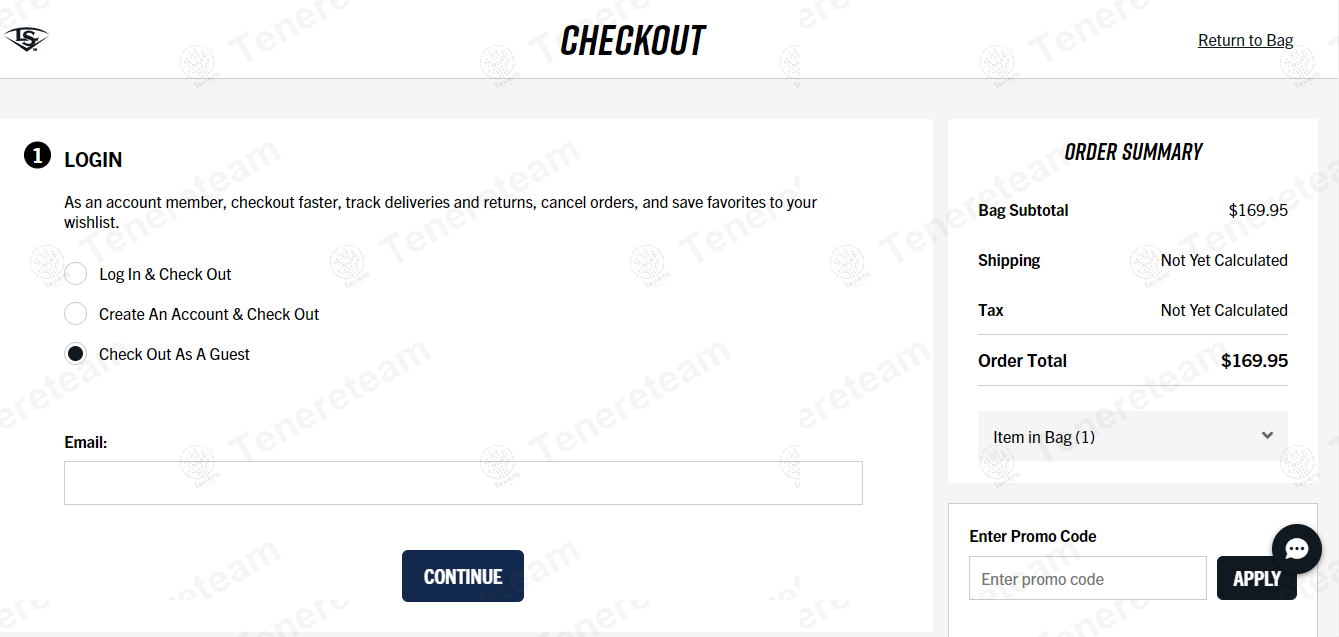
Task: Click the CONTINUE button
Action: [463, 576]
